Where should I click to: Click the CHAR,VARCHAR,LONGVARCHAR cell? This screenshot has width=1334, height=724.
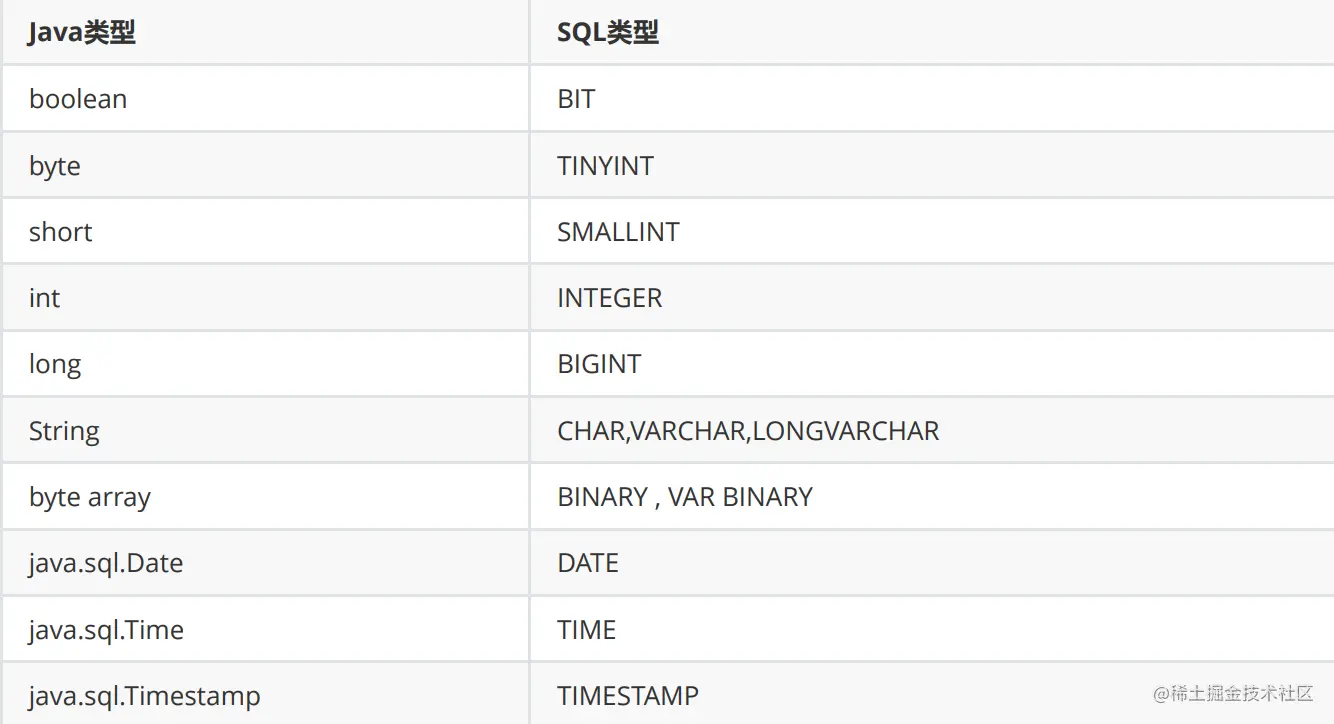tap(748, 431)
